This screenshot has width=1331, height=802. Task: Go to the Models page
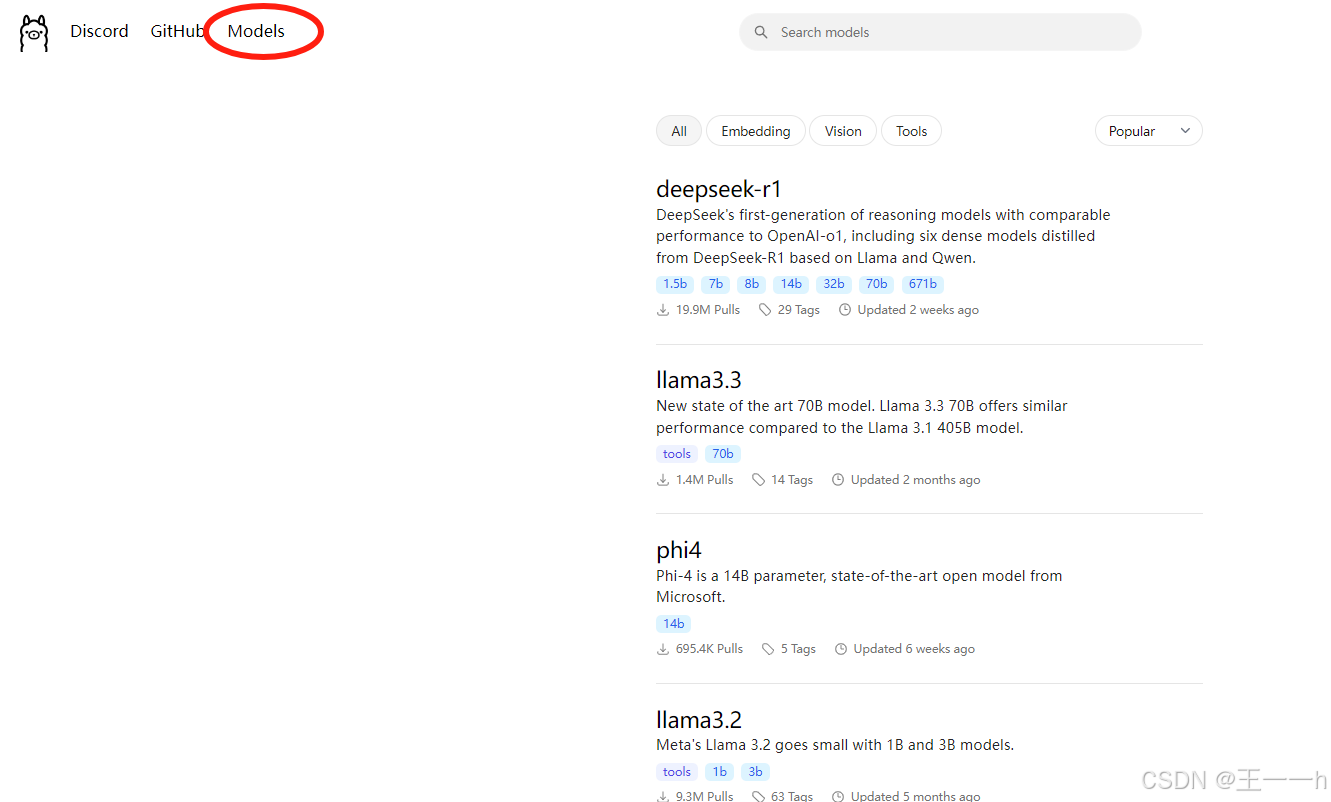(x=256, y=31)
